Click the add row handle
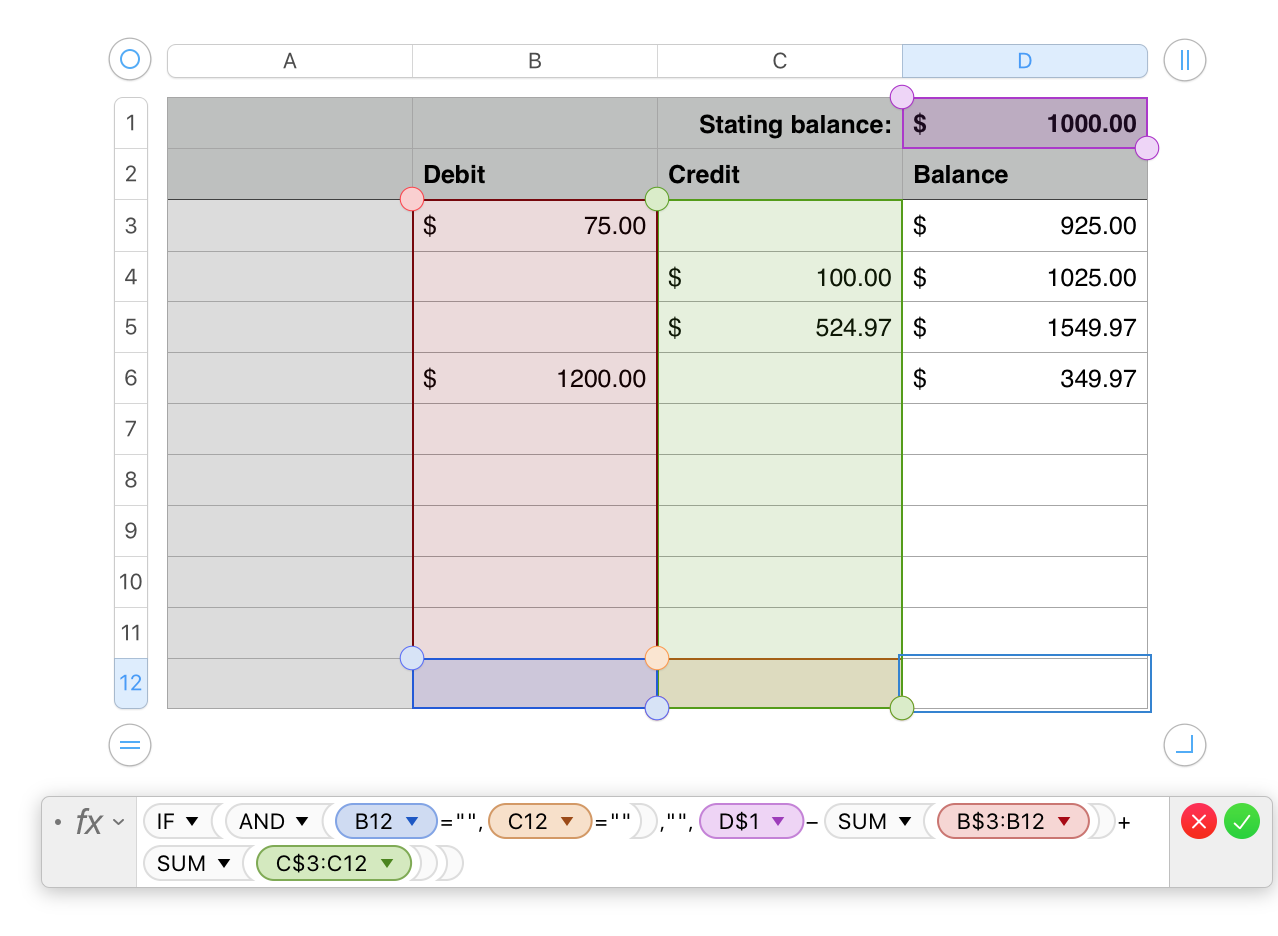The height and width of the screenshot is (936, 1278). pyautogui.click(x=129, y=745)
